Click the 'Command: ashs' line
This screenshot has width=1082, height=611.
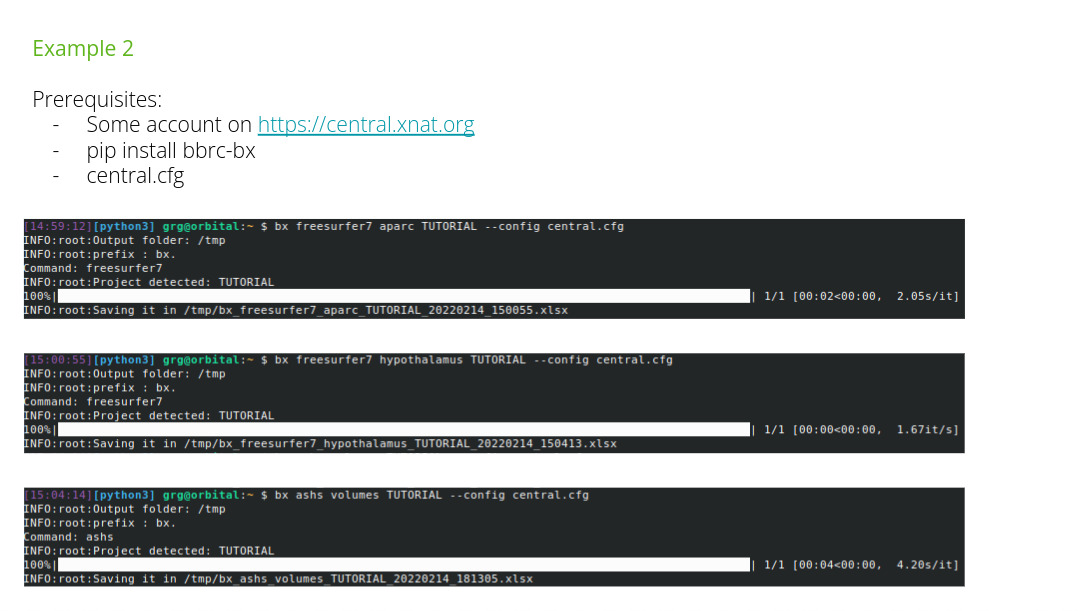tap(68, 537)
